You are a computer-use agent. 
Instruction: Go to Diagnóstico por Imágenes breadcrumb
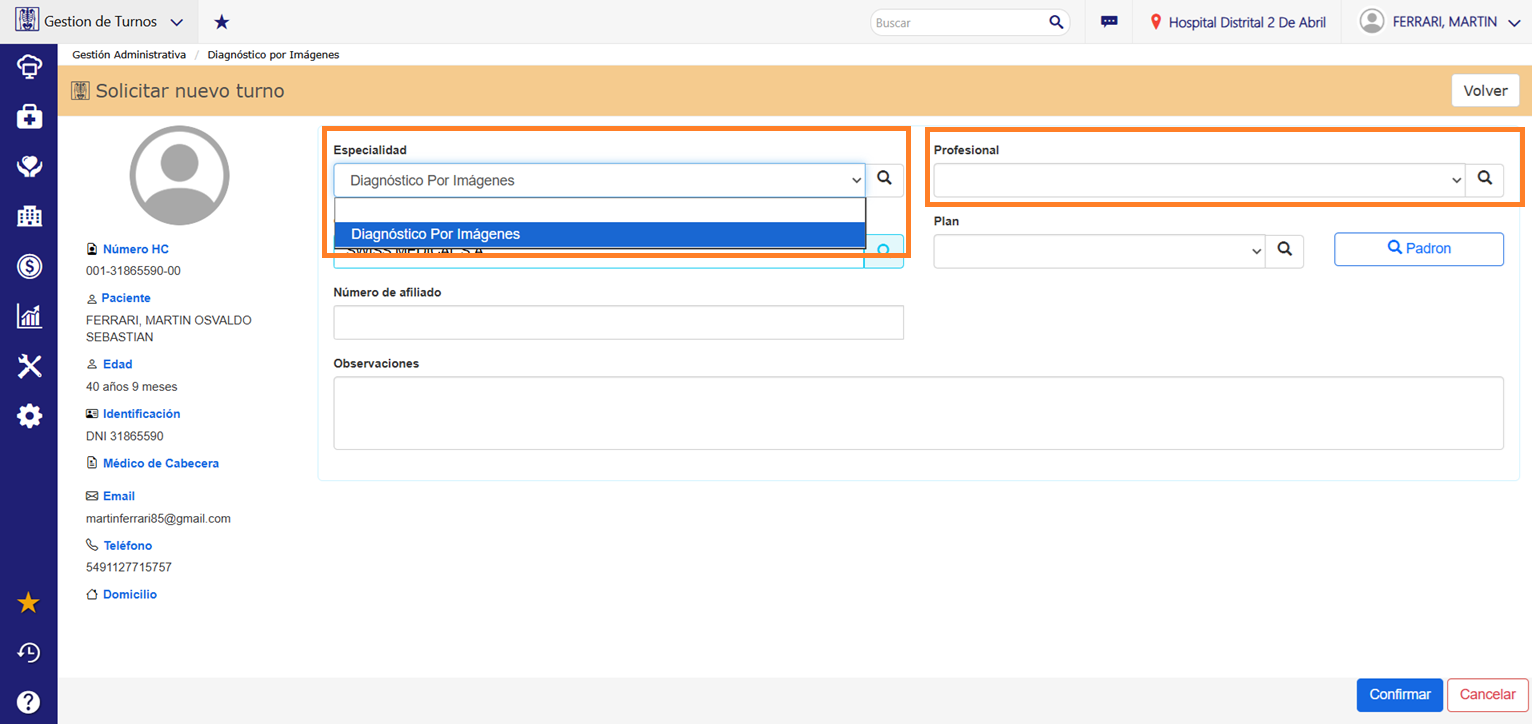click(x=273, y=54)
